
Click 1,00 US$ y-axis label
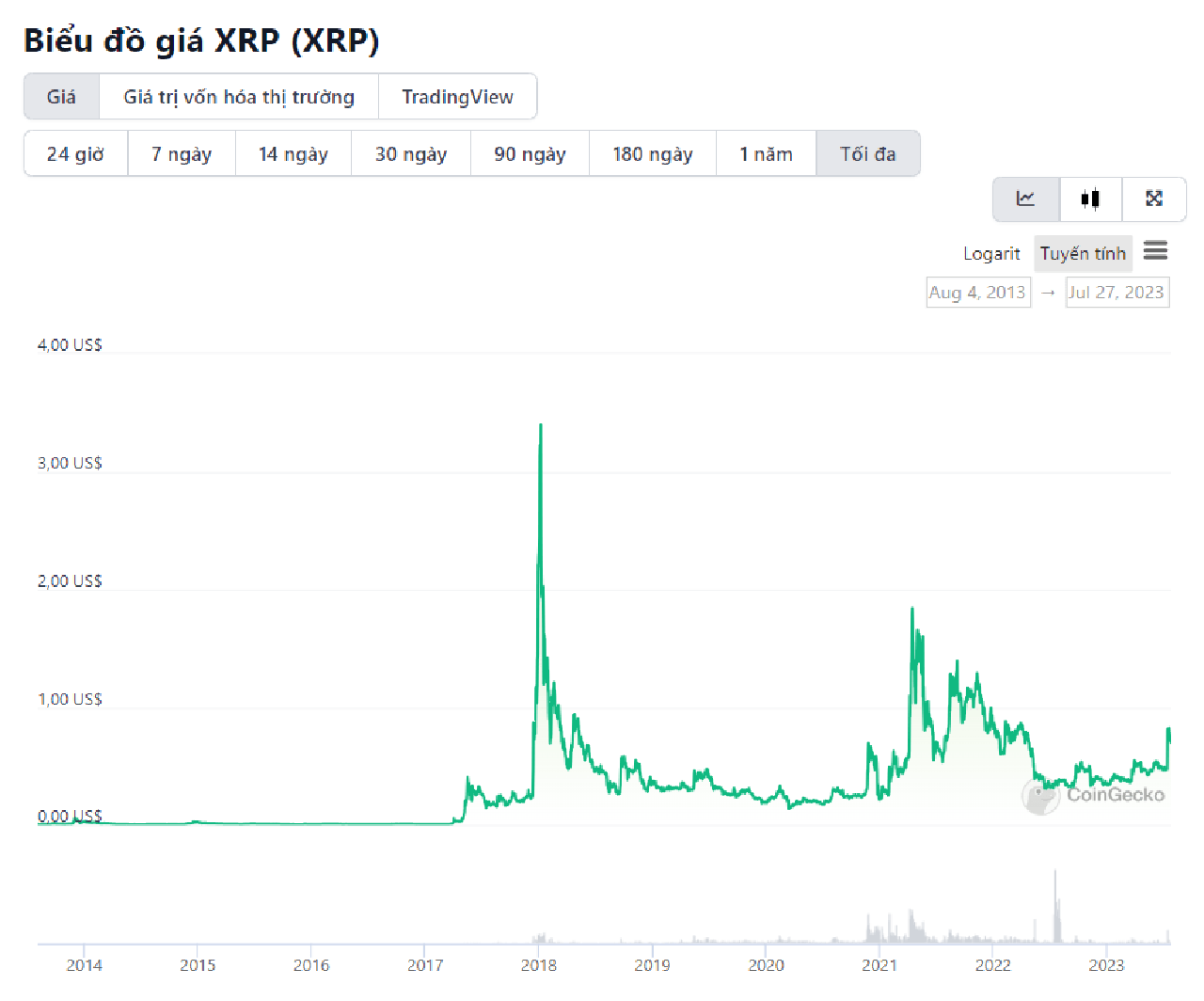[70, 699]
